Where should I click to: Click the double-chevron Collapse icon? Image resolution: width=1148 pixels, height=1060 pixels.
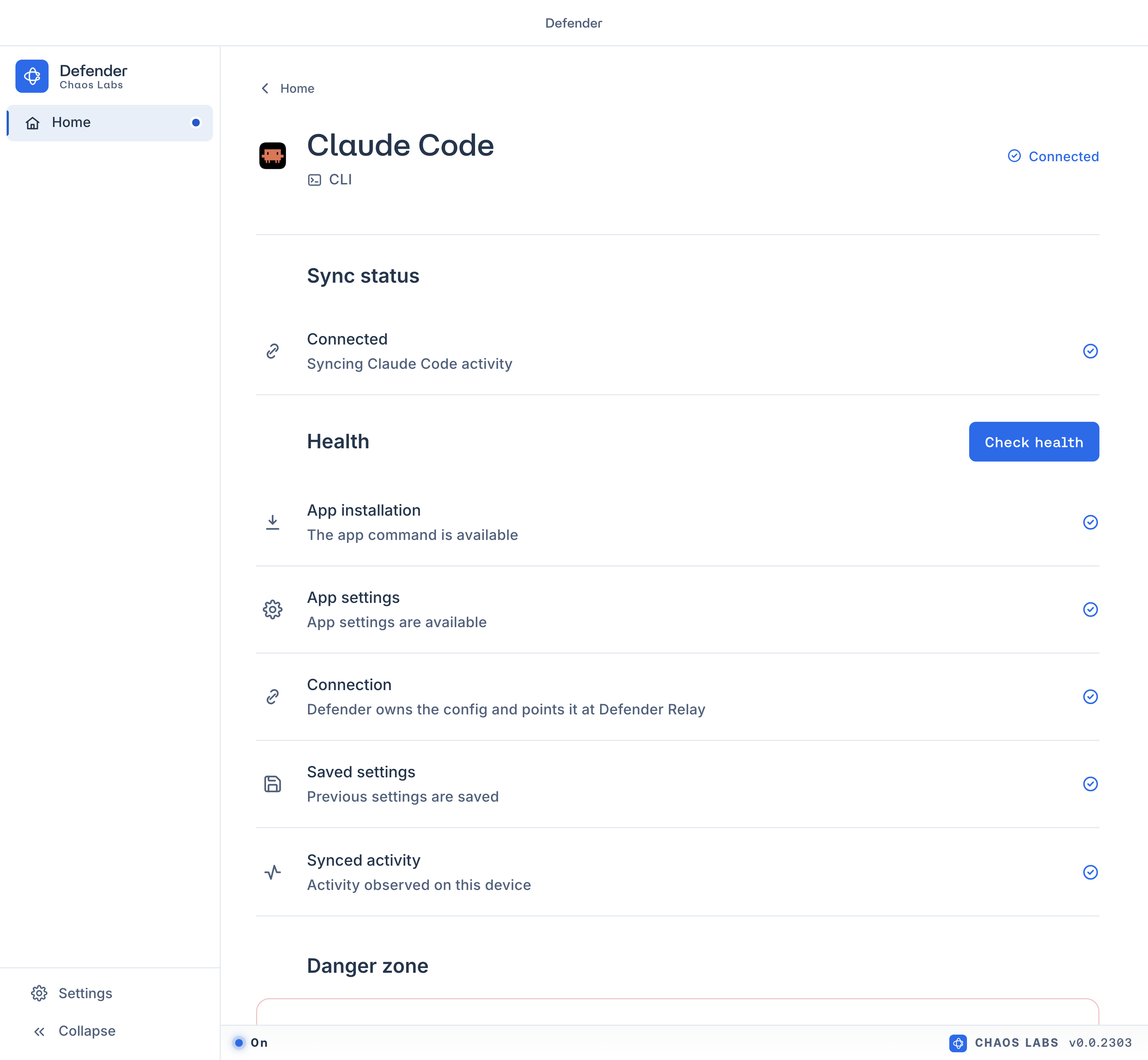tap(39, 1032)
